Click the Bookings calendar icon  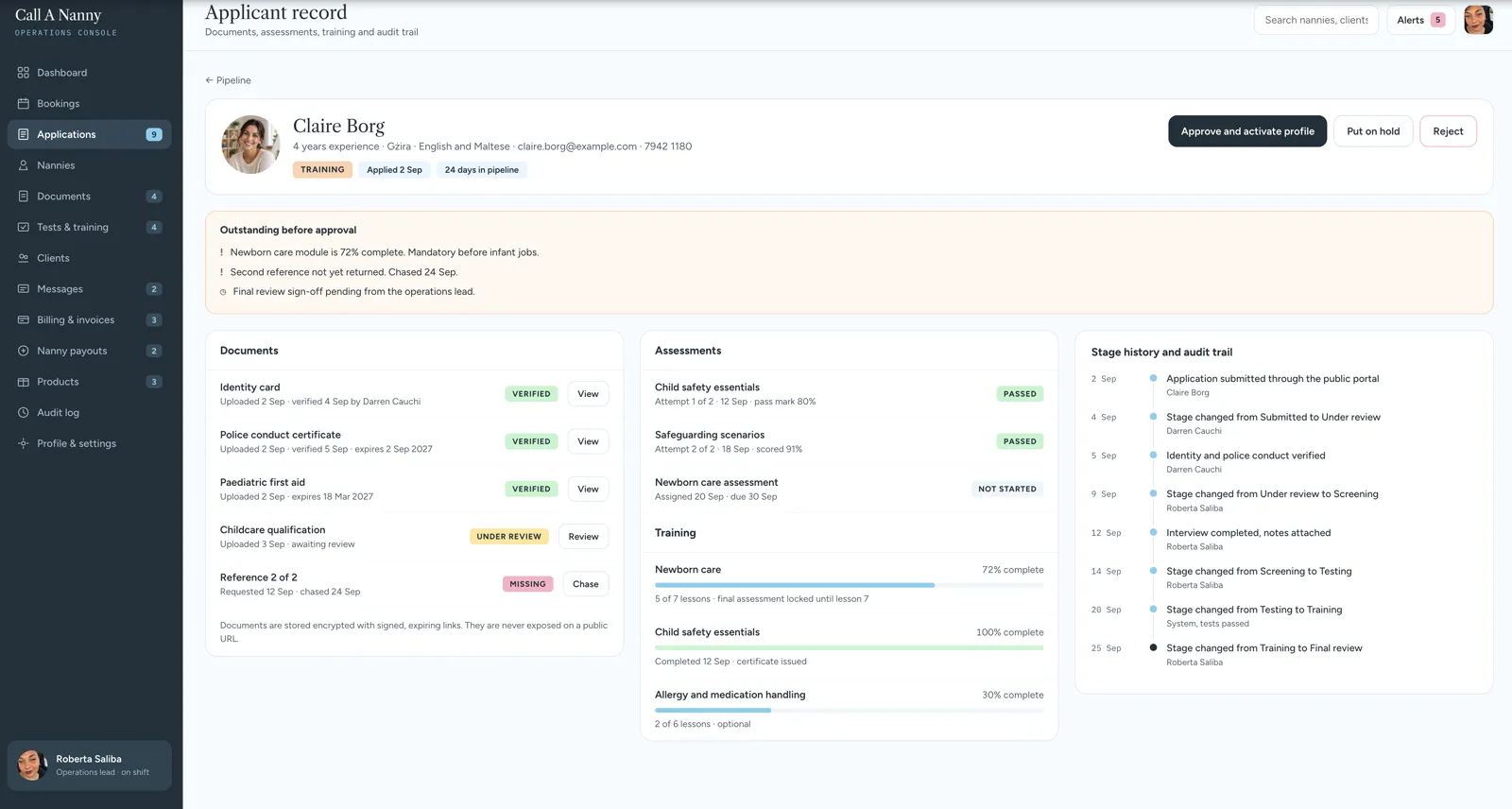(24, 104)
